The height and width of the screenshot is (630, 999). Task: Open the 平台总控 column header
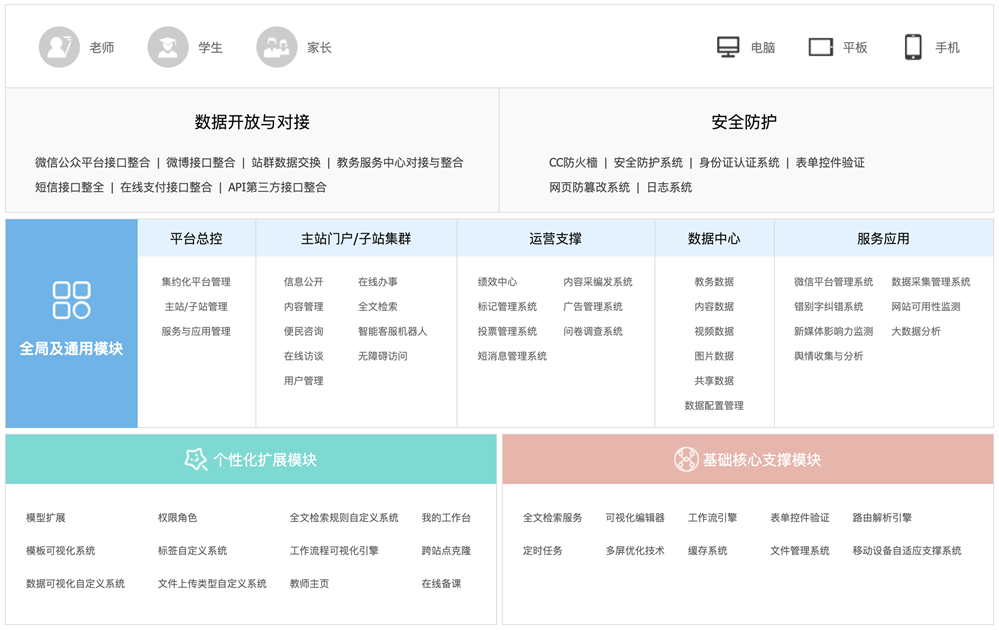coord(196,239)
